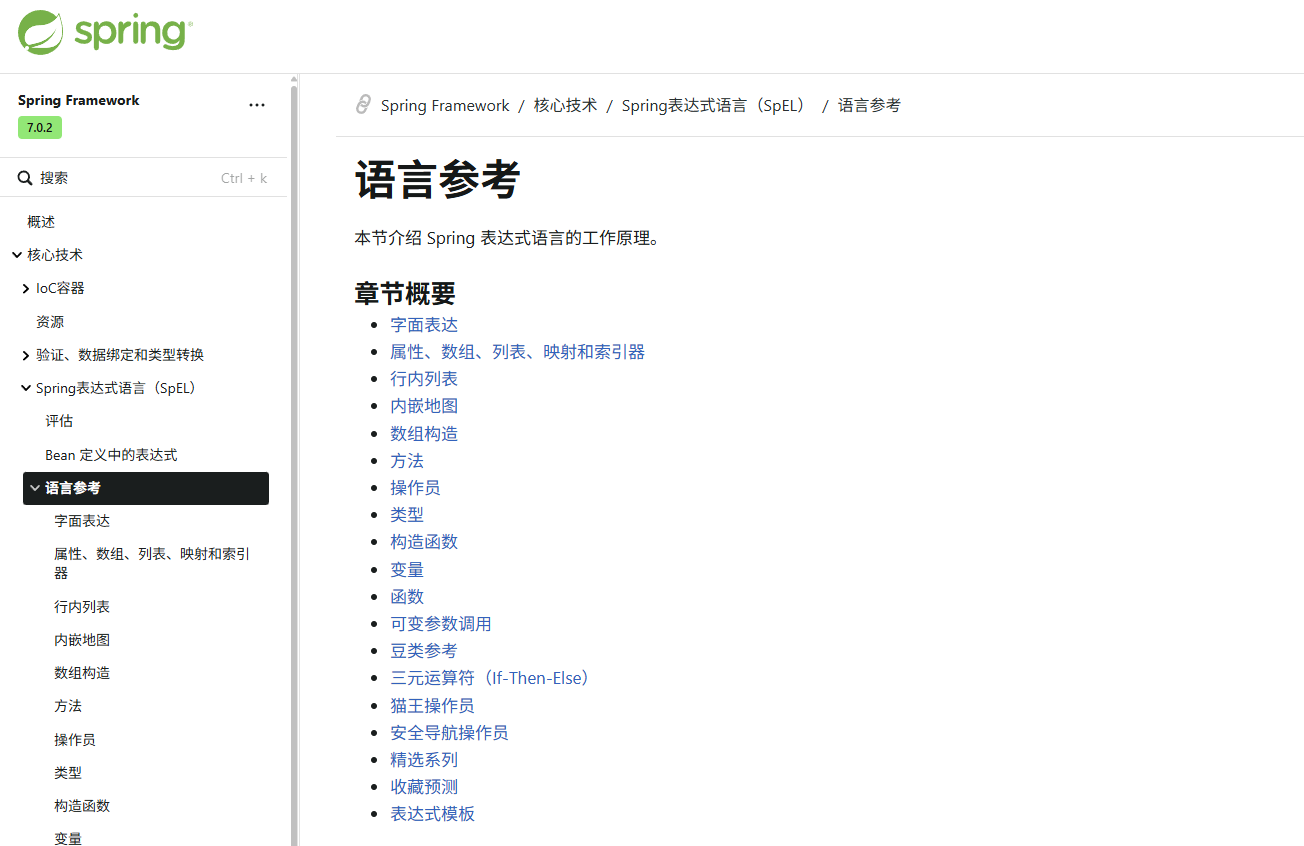Select 内嵌地图 in the sidebar
This screenshot has width=1304, height=846.
82,640
